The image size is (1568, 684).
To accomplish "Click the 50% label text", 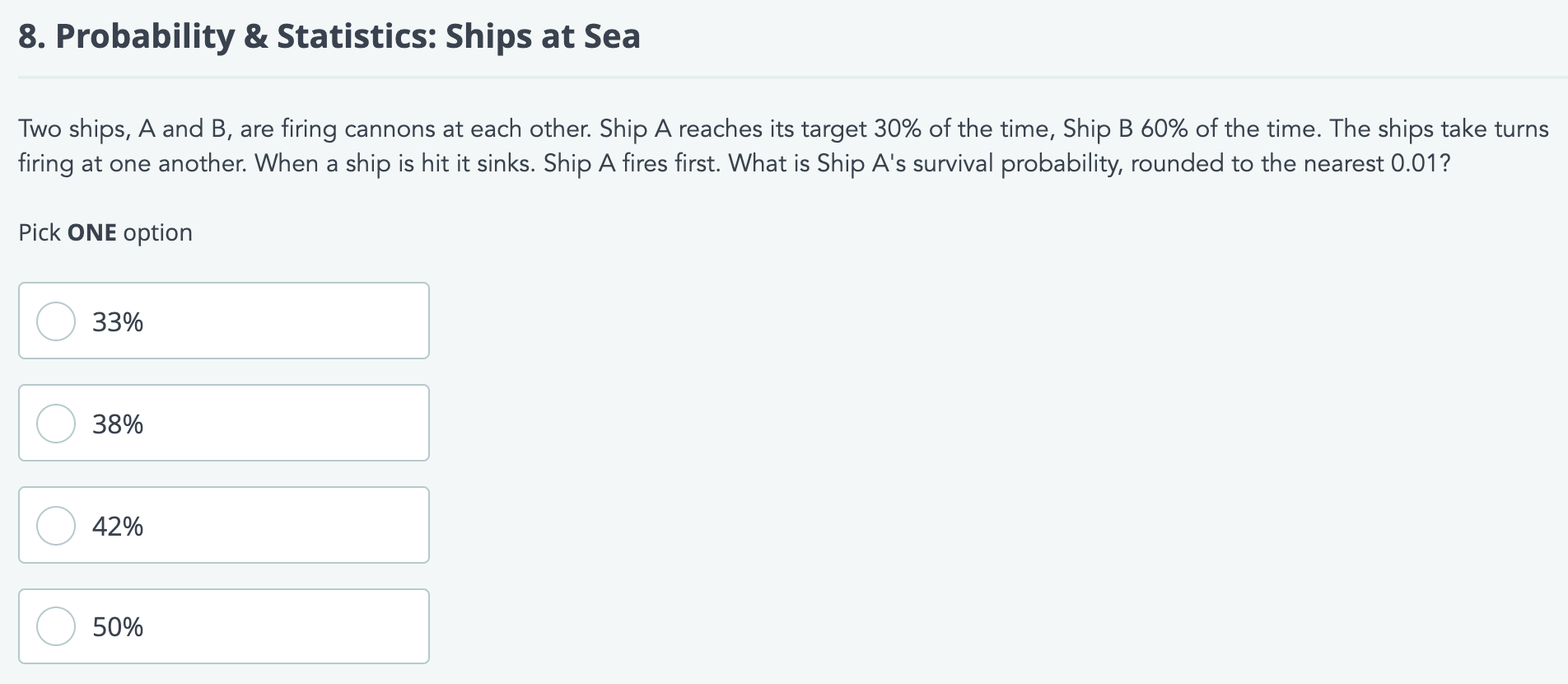I will point(117,626).
